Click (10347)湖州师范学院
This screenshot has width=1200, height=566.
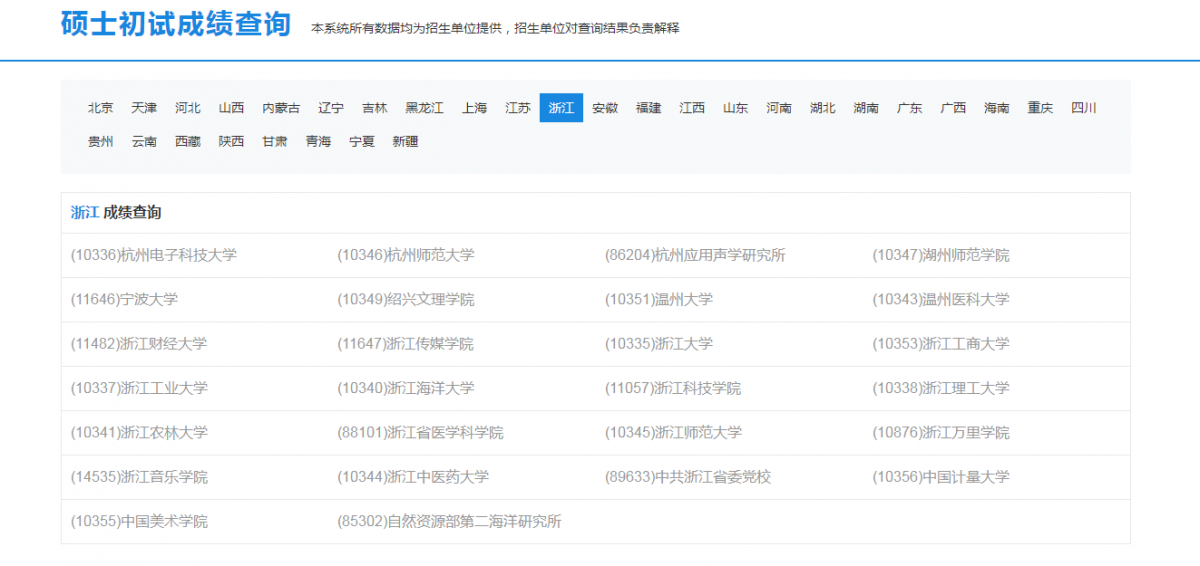(x=941, y=255)
